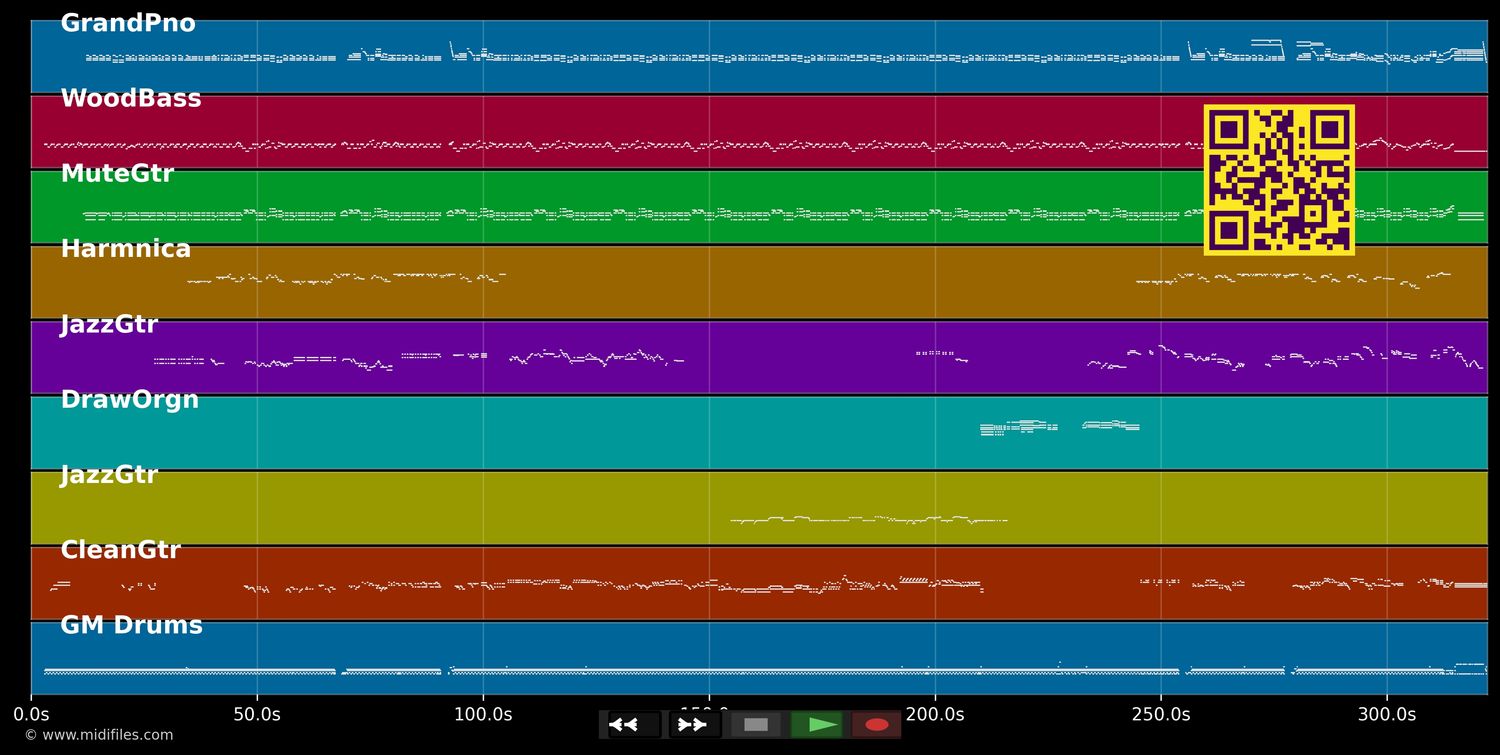Jump playback to the 50.0s marker
The image size is (1500, 755).
[258, 714]
